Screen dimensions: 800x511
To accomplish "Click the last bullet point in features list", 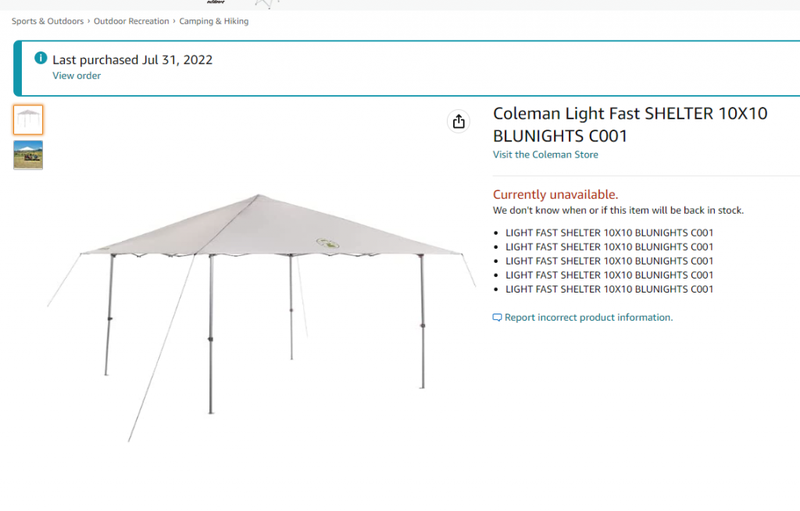I will pyautogui.click(x=609, y=289).
